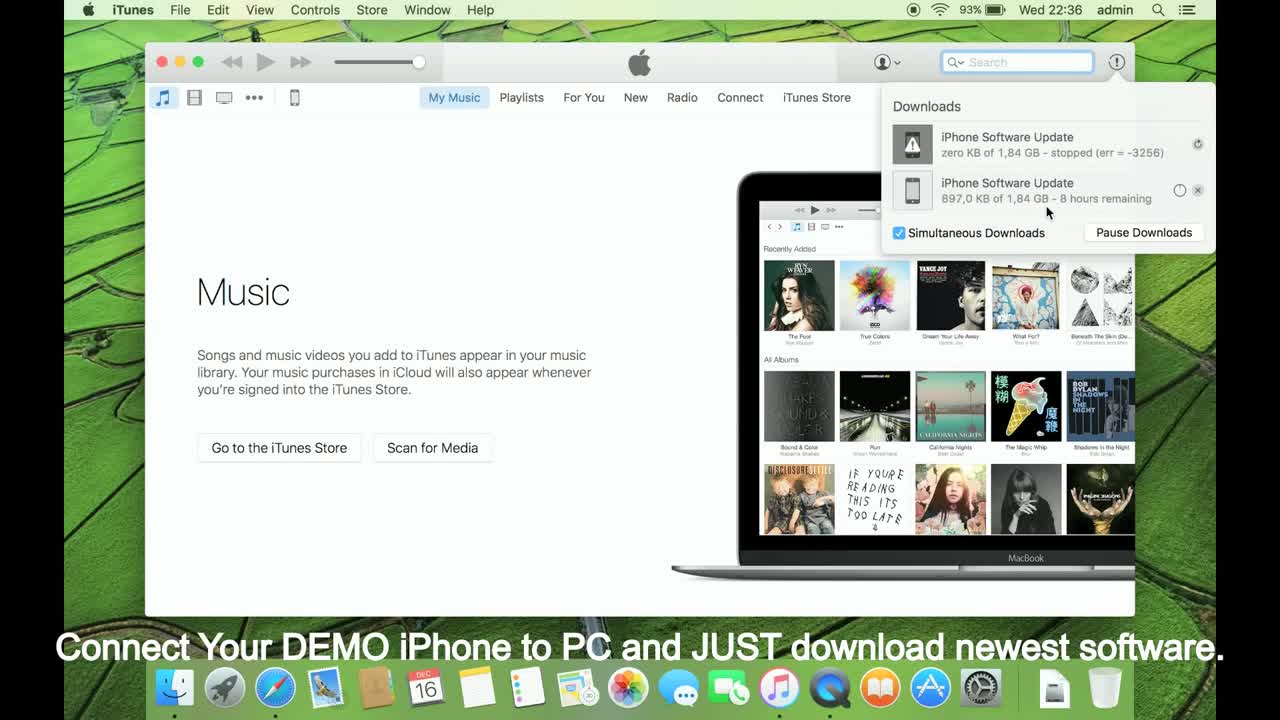Open the View menu
Screen dimensions: 1280x720
coord(259,10)
